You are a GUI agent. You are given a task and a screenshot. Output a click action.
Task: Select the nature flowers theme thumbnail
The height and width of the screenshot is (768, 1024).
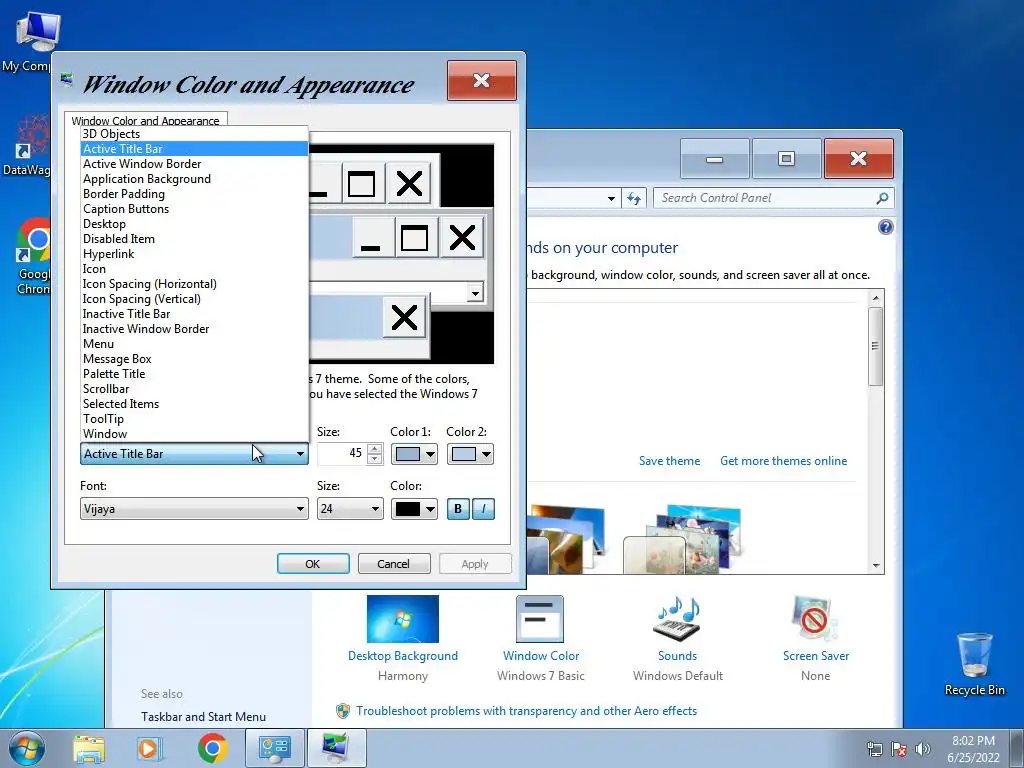pyautogui.click(x=682, y=539)
